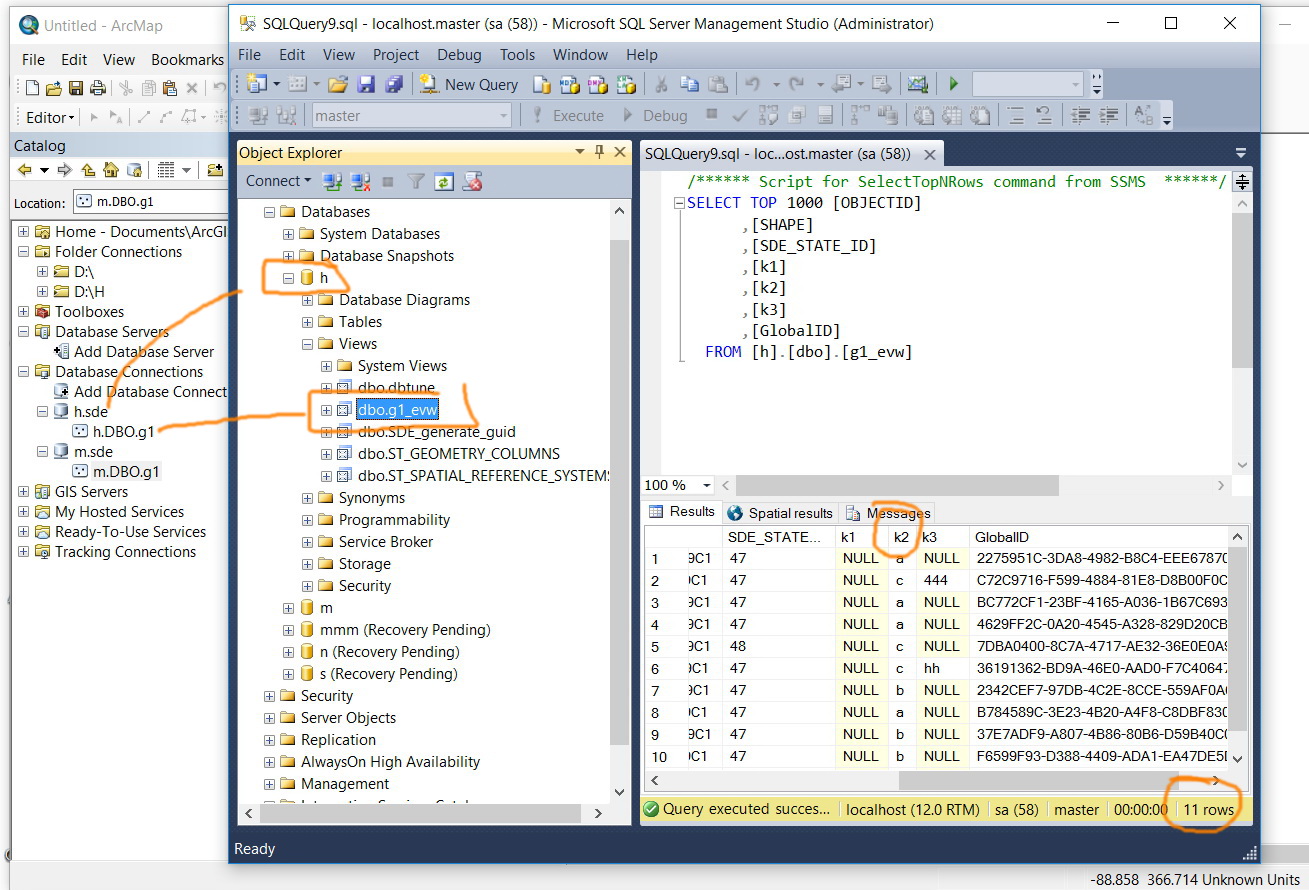Viewport: 1309px width, 890px height.
Task: Switch to the Spatial results tab
Action: (780, 513)
